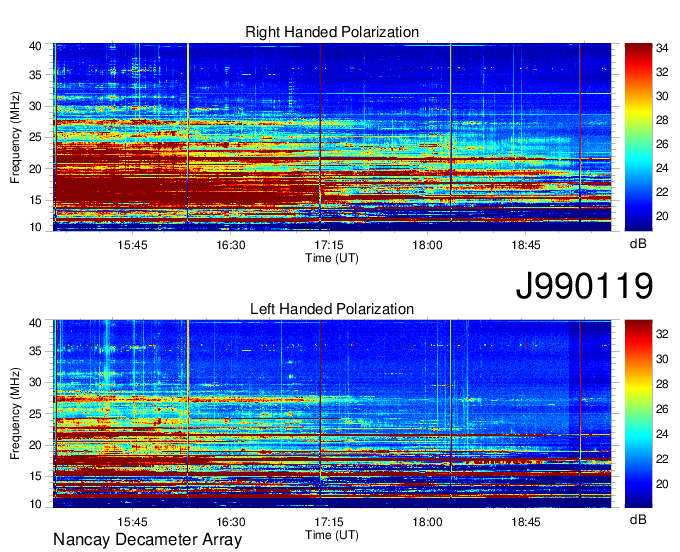The image size is (680, 552).
Task: Click the Left Handed Polarization title
Action: (x=332, y=309)
